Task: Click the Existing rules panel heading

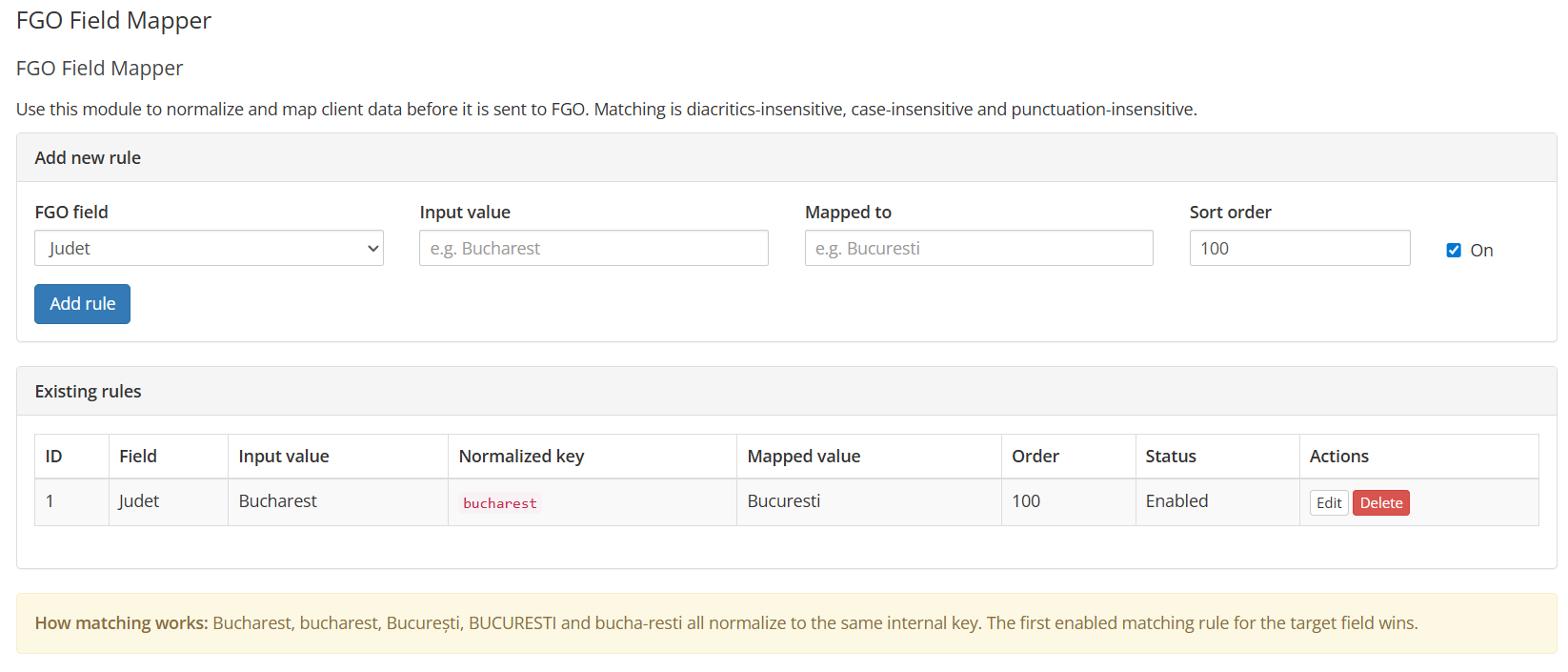Action: pos(88,392)
